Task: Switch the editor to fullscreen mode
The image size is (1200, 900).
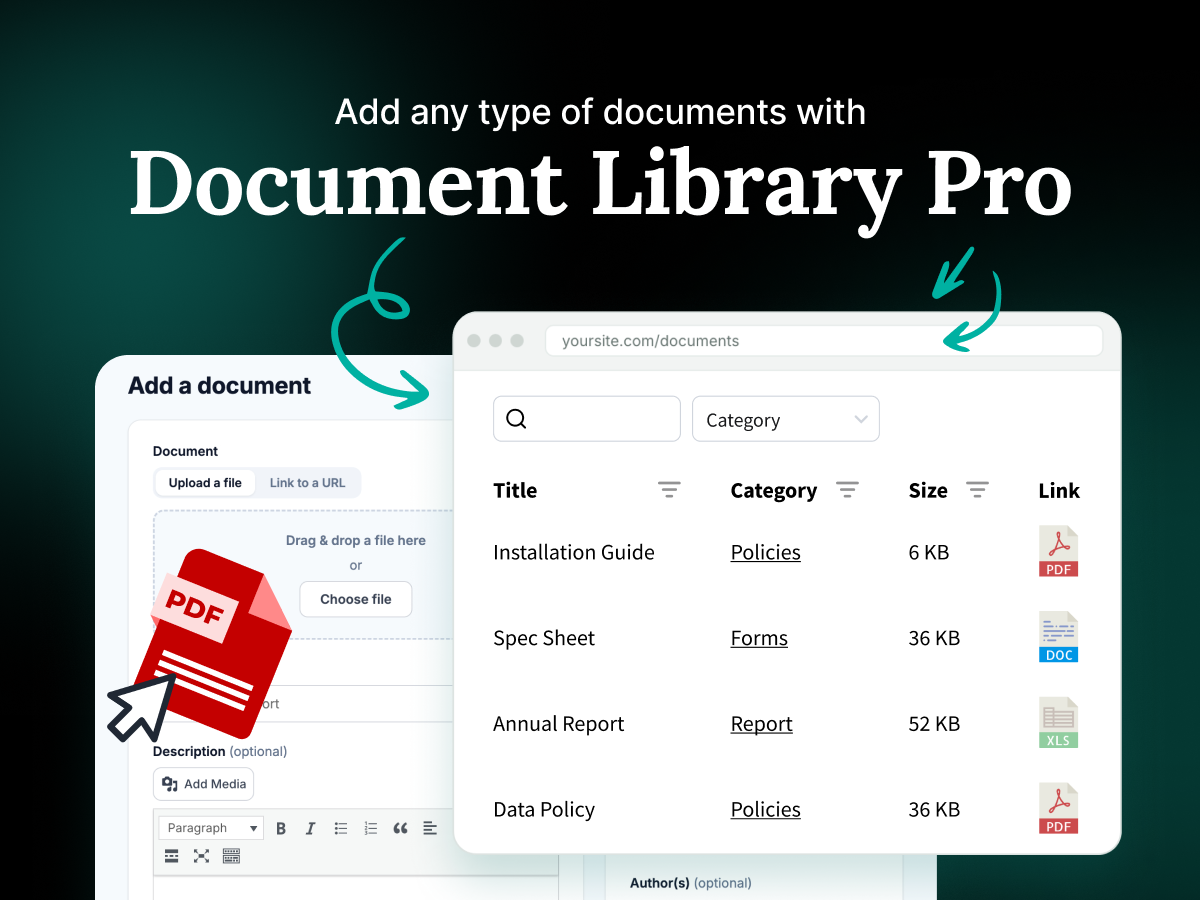Action: point(201,856)
